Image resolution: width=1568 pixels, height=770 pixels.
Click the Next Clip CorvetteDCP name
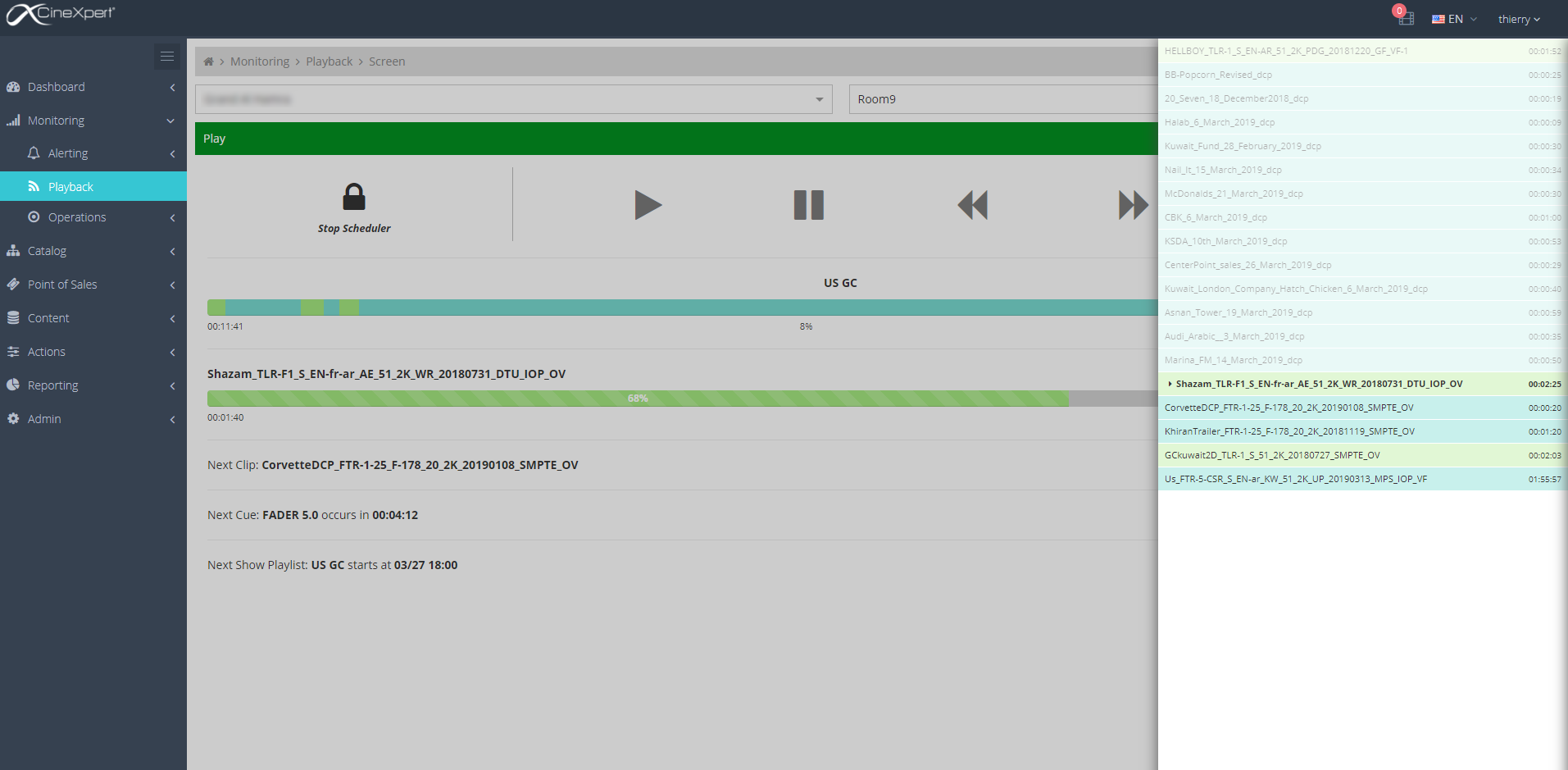pyautogui.click(x=420, y=465)
